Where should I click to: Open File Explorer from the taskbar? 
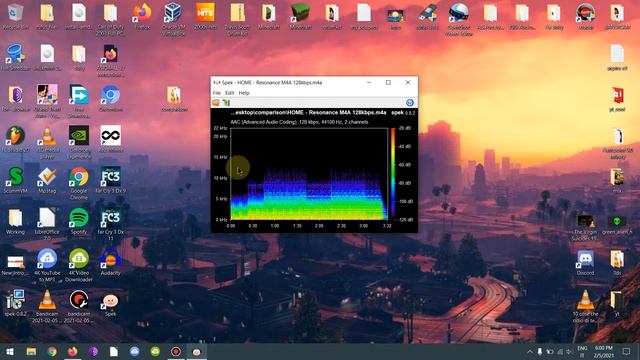click(x=31, y=351)
